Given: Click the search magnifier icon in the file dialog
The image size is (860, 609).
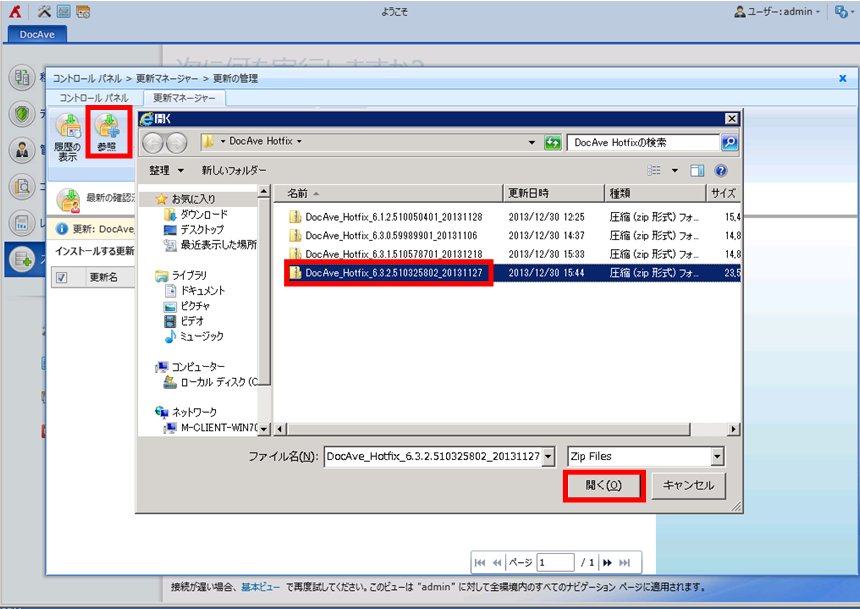Looking at the screenshot, I should point(729,143).
